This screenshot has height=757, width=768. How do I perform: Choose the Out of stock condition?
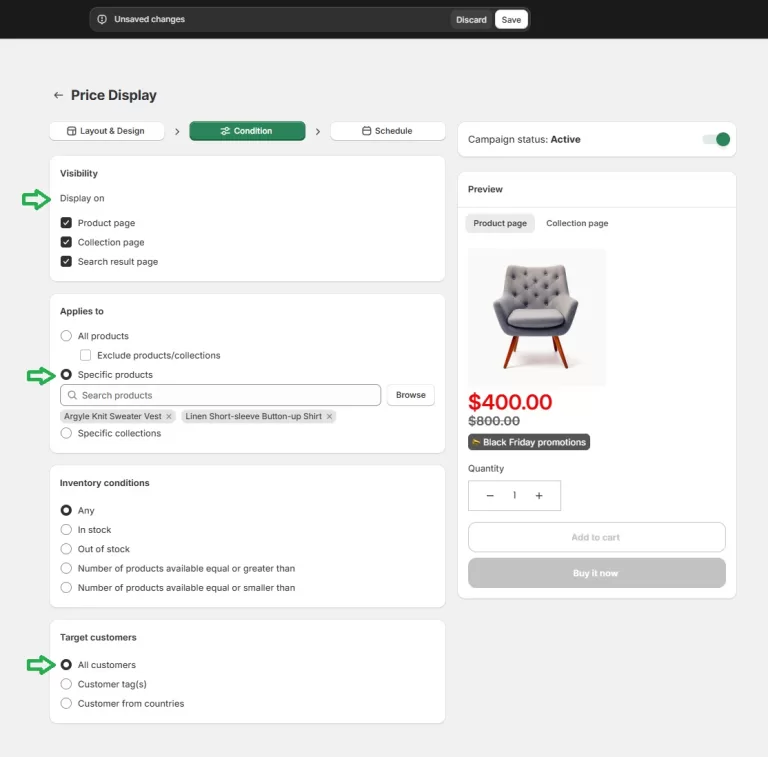pos(66,549)
